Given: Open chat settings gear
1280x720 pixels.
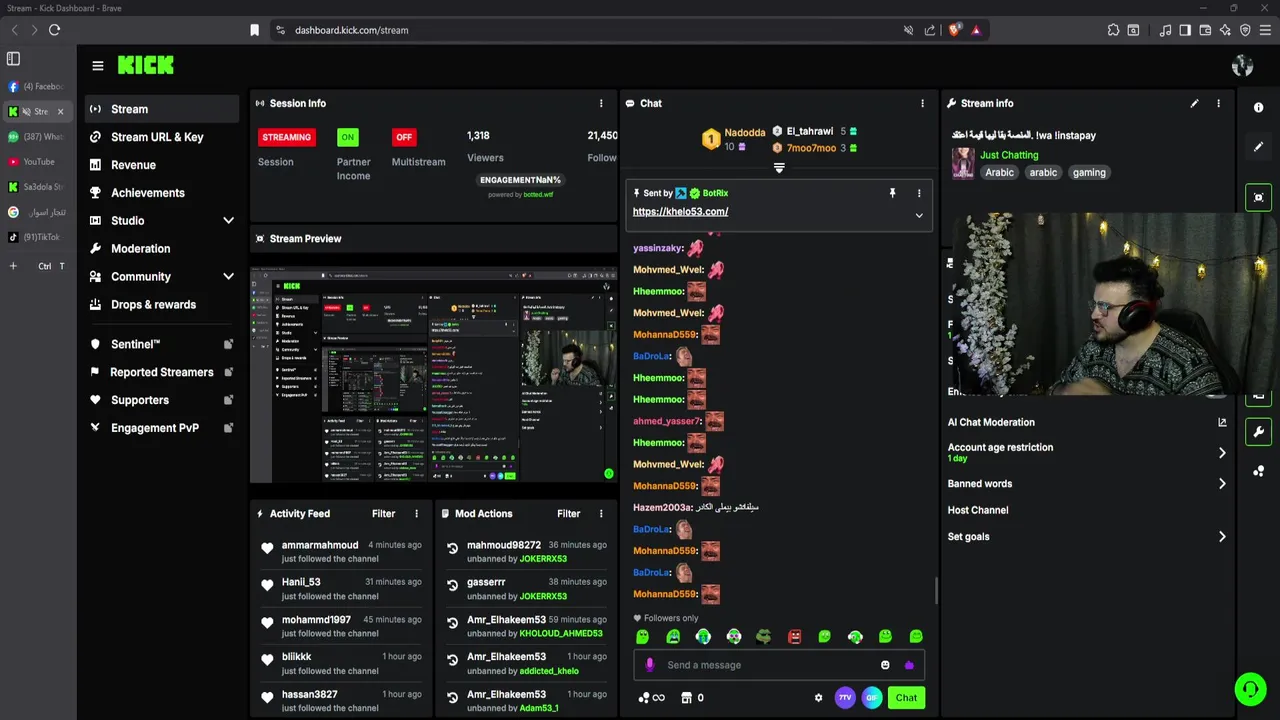Looking at the screenshot, I should [x=818, y=698].
